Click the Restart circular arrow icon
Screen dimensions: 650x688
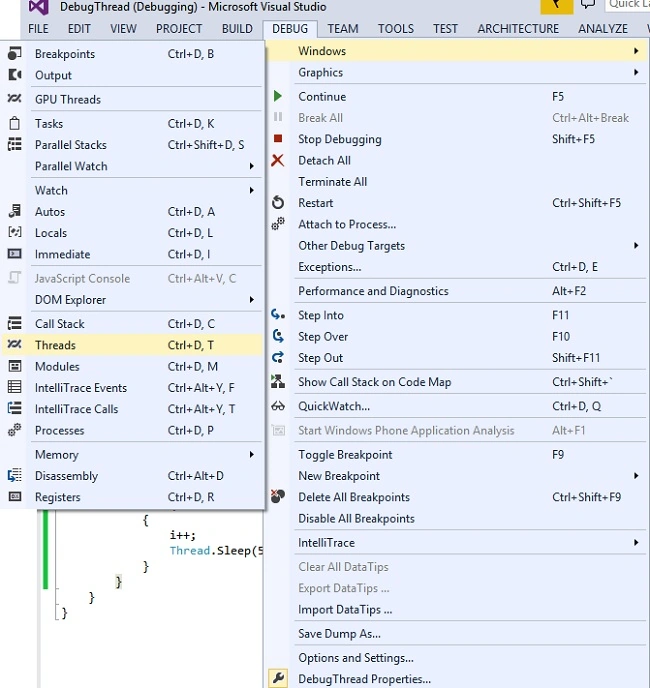tap(278, 203)
